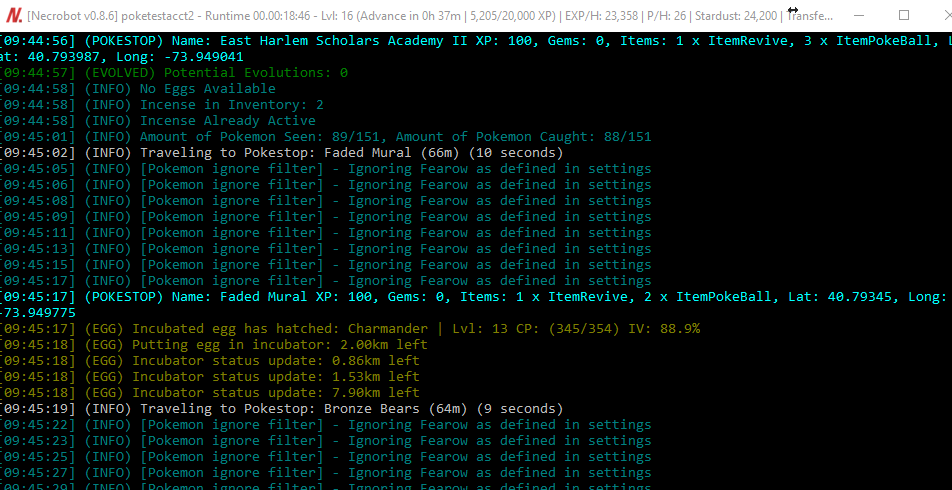
Task: Click the Necrobot red N window icon
Action: [14, 15]
